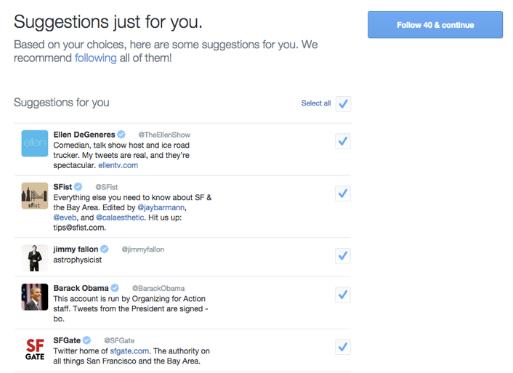This screenshot has height=373, width=513.
Task: Open Ellen DeGeneres profile avatar
Action: coord(35,143)
